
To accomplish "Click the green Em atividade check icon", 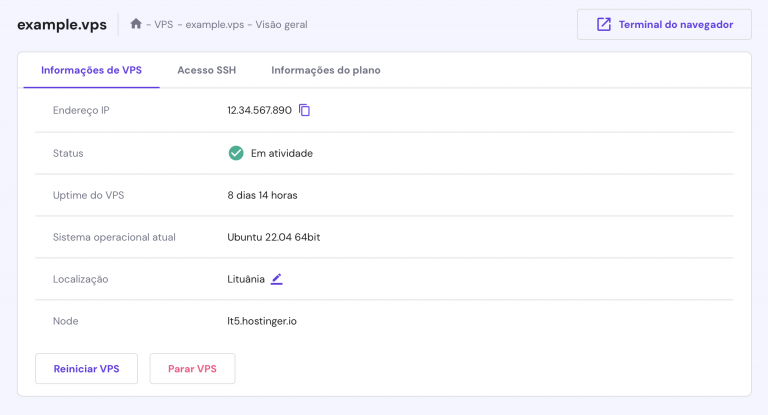I will point(236,153).
